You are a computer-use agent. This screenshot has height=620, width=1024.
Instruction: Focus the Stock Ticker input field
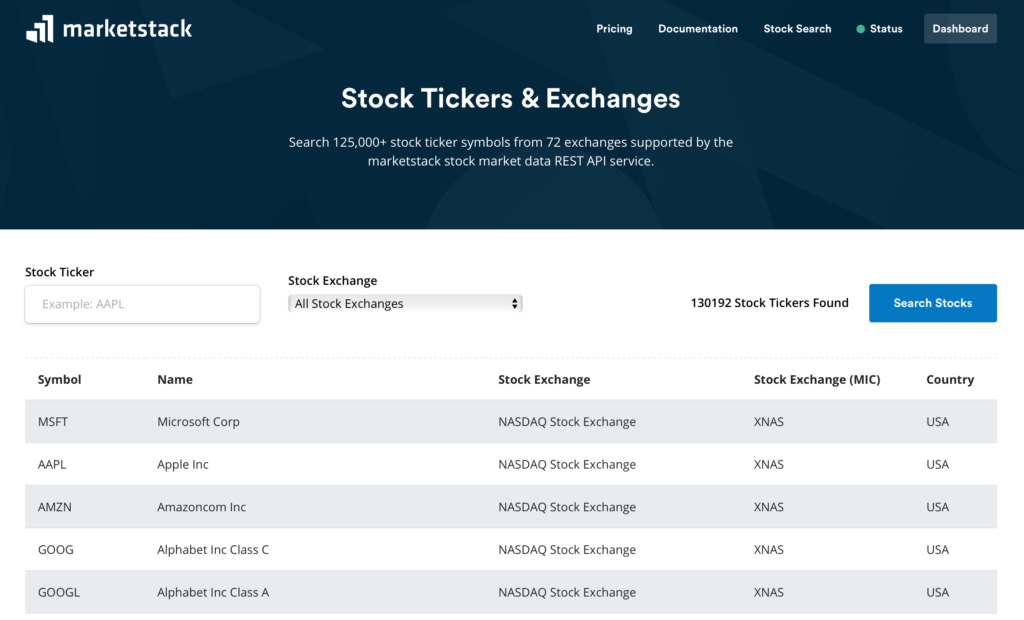click(142, 304)
